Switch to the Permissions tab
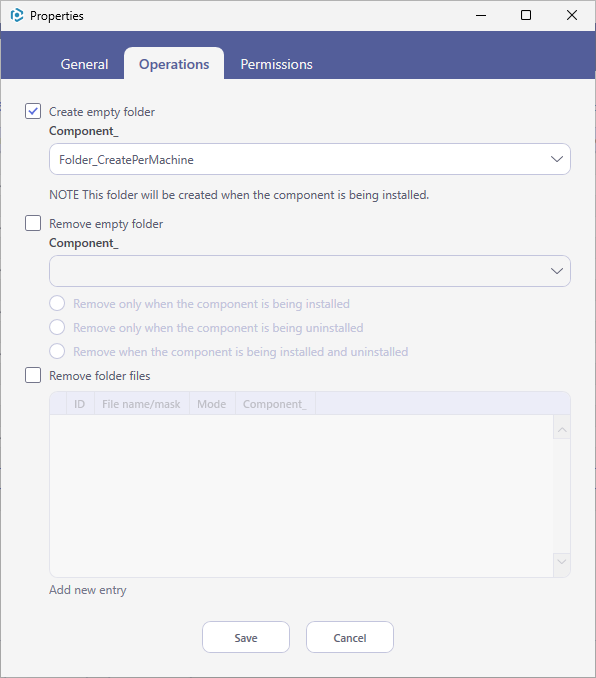 coord(276,64)
